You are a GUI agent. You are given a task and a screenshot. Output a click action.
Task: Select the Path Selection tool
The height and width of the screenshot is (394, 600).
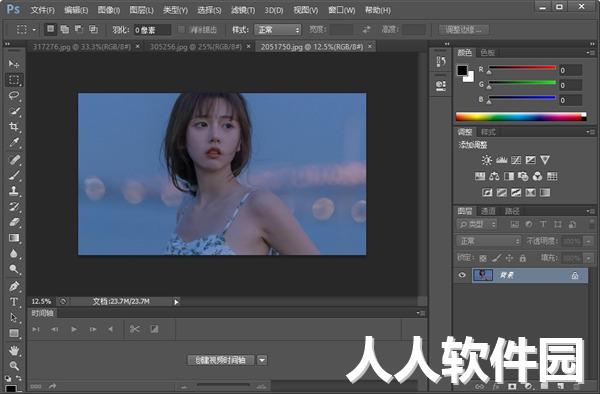[14, 317]
